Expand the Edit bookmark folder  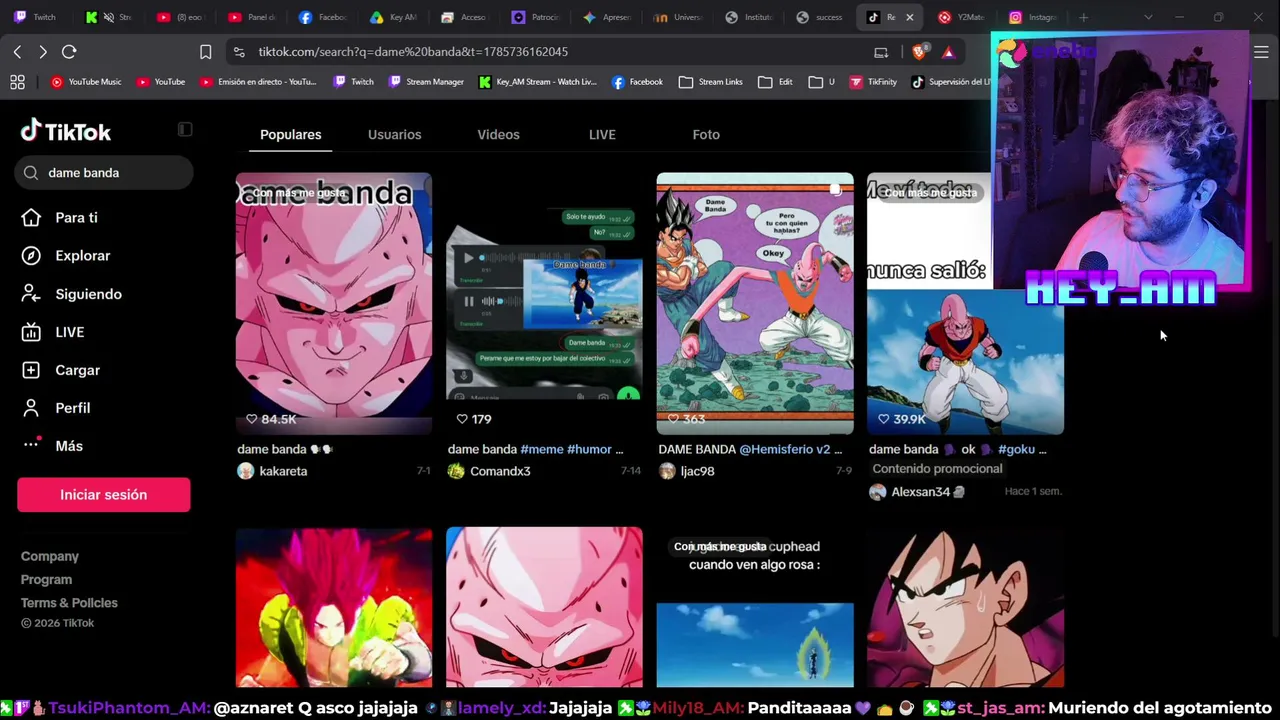point(775,82)
